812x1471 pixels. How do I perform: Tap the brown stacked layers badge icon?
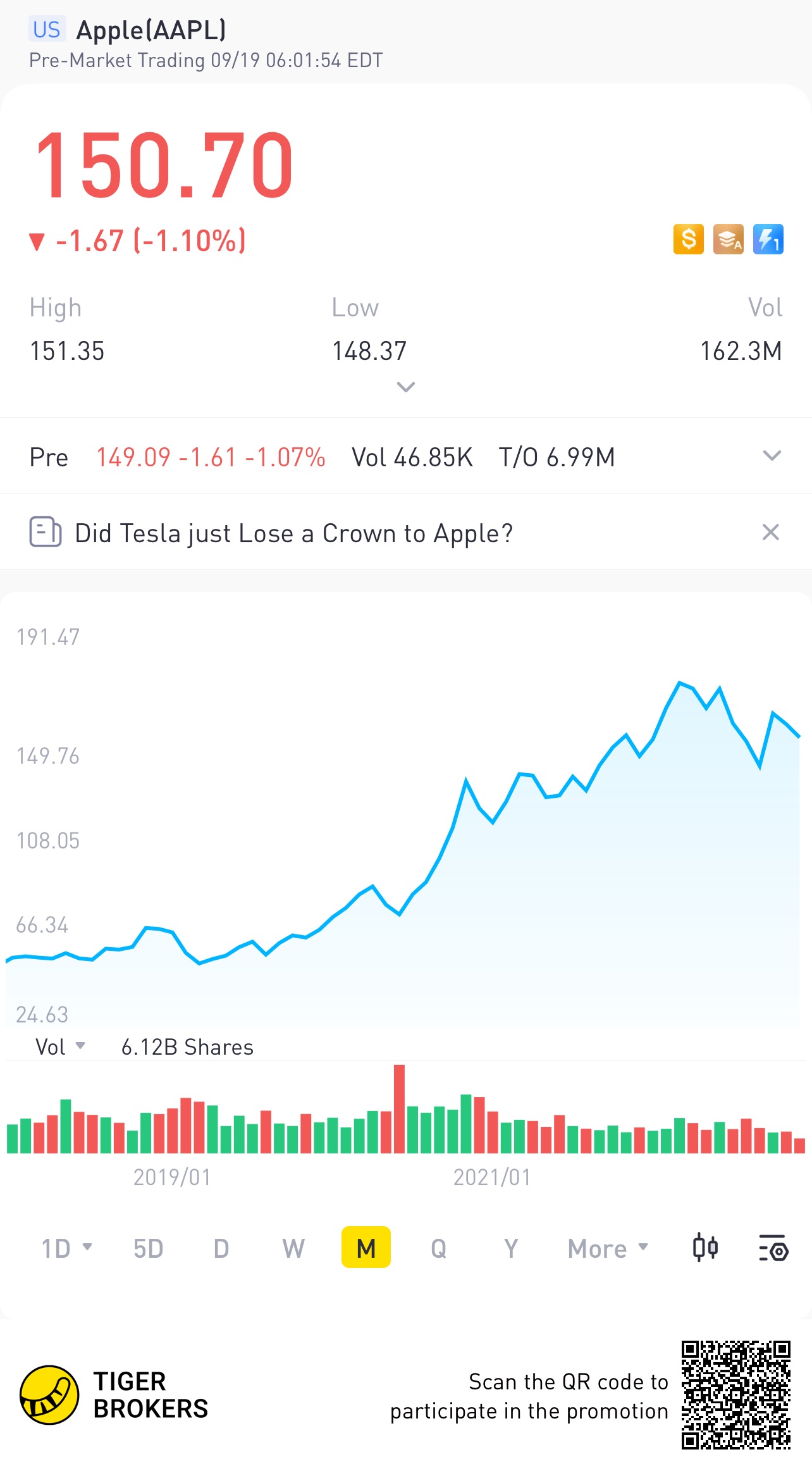tap(729, 240)
